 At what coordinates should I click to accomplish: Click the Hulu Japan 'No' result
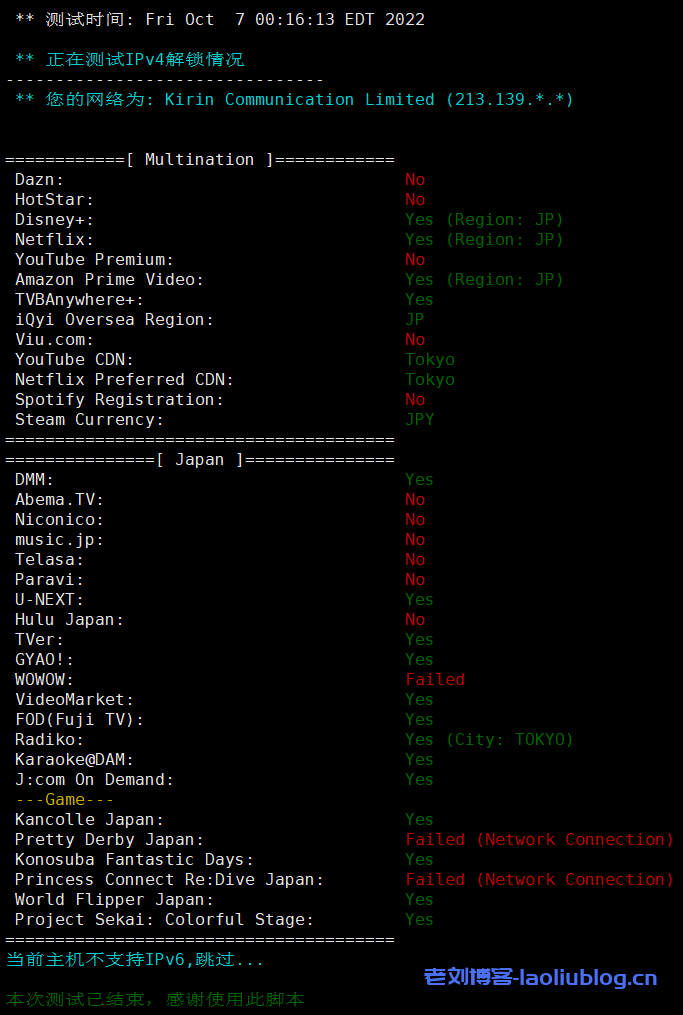[415, 619]
